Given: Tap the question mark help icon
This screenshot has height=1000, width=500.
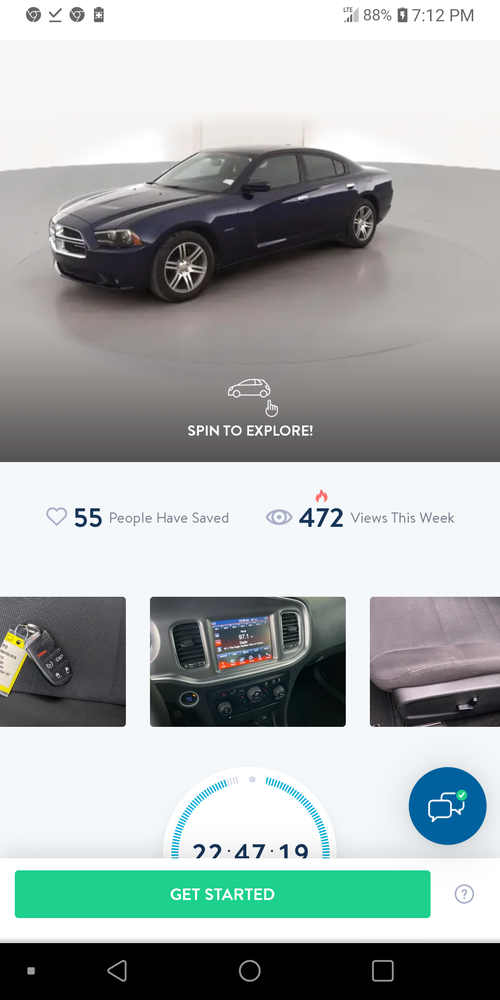Looking at the screenshot, I should point(464,894).
